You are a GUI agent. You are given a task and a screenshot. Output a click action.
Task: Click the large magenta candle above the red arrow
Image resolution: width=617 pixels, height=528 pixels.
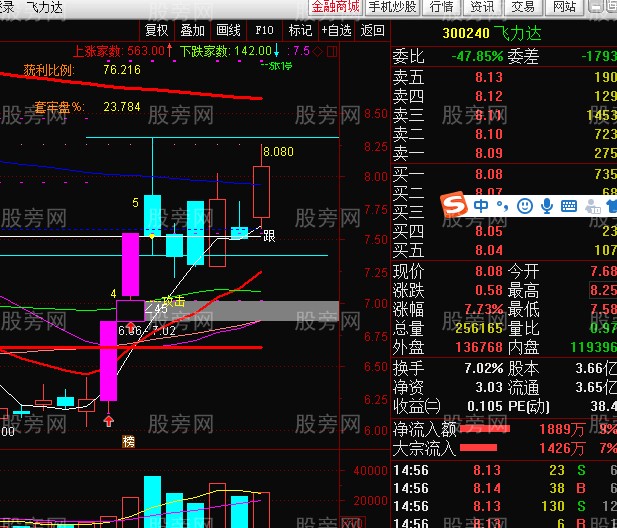click(109, 361)
